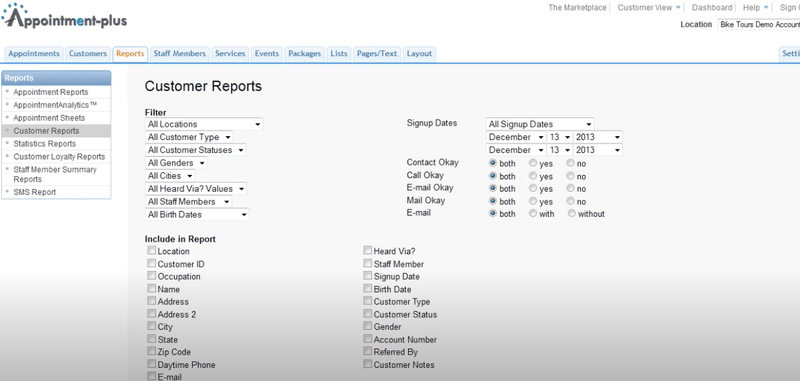The image size is (800, 381).
Task: Check the Heard Via? checkbox
Action: [x=368, y=250]
